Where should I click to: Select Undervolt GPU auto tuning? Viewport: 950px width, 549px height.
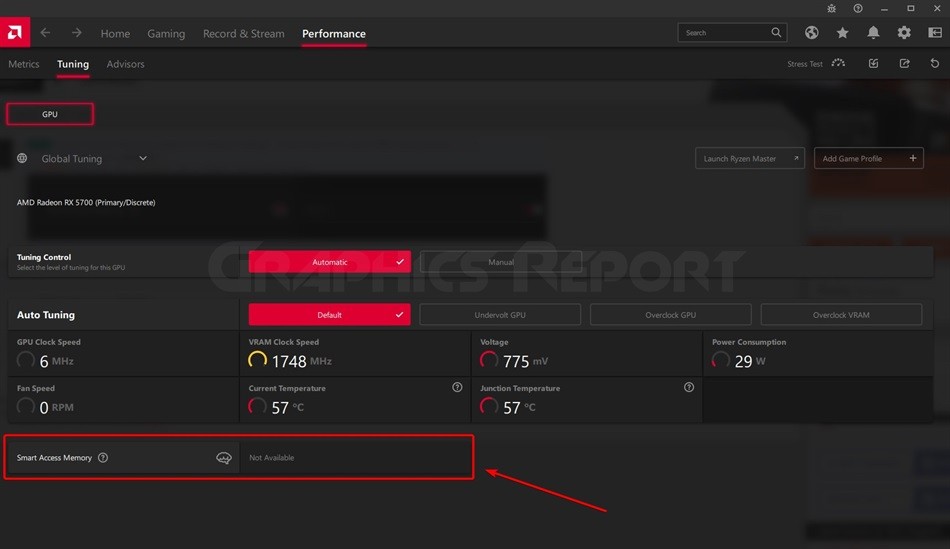(x=500, y=314)
